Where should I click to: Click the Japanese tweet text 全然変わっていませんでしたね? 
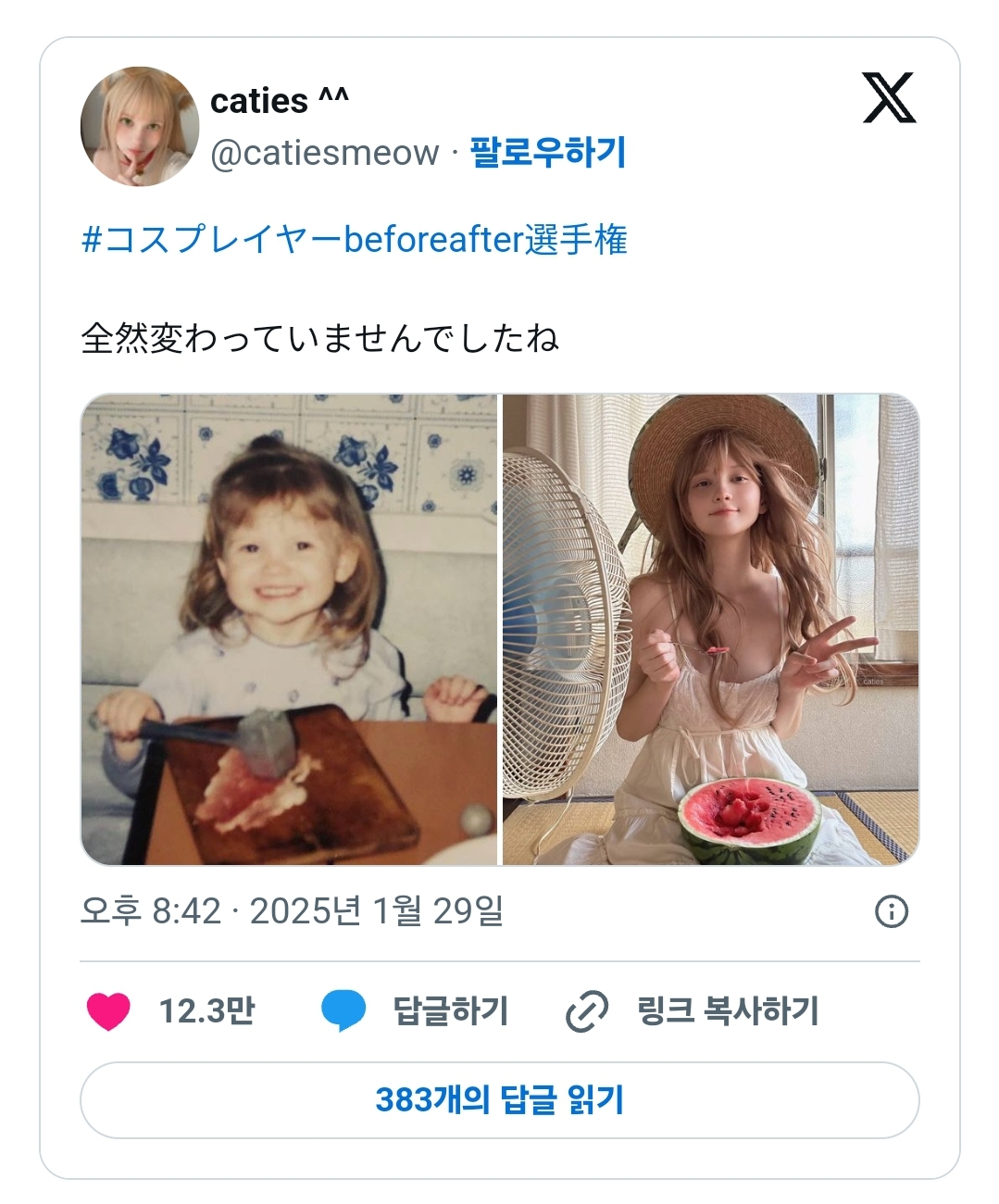320,338
